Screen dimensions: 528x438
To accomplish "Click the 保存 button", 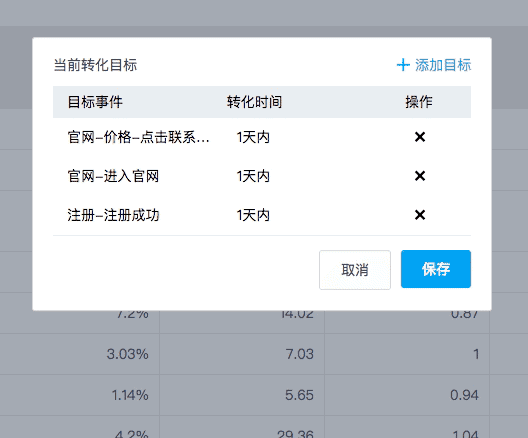I will click(436, 269).
